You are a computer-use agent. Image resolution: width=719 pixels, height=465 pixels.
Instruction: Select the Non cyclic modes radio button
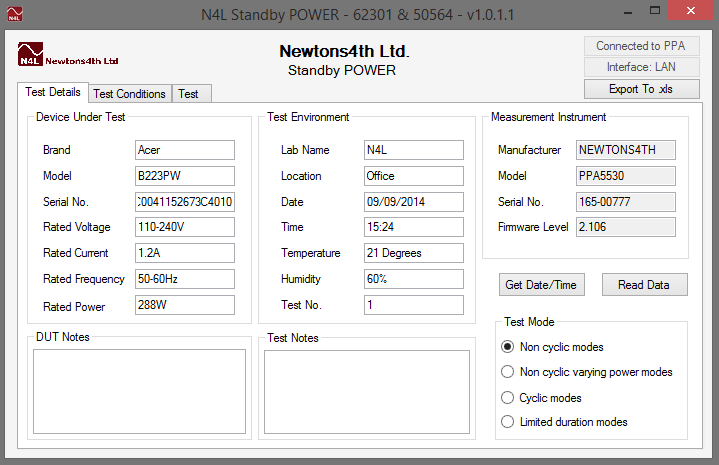pyautogui.click(x=507, y=347)
